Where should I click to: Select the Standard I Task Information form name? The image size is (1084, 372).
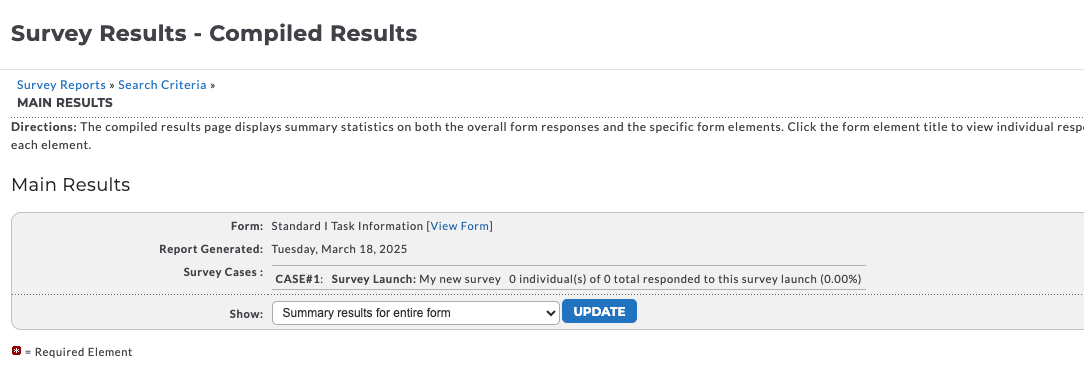point(347,226)
